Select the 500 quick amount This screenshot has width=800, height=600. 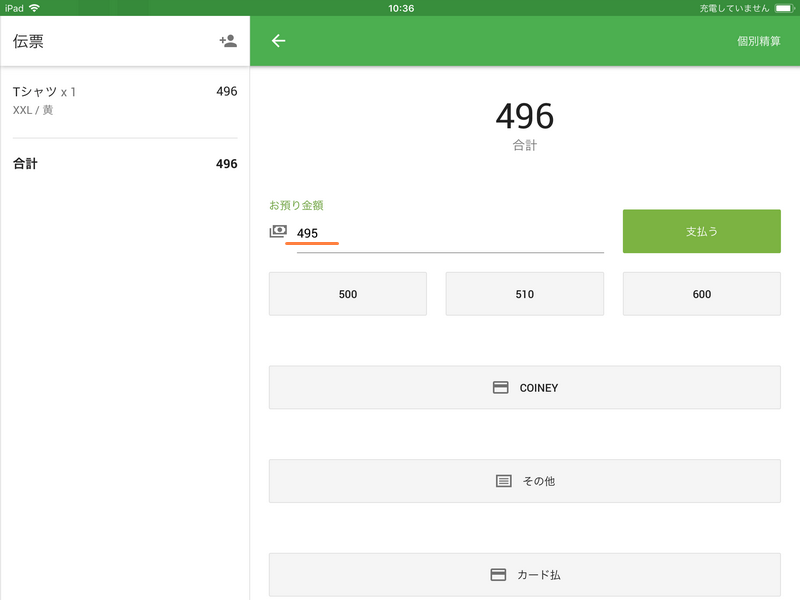(348, 294)
